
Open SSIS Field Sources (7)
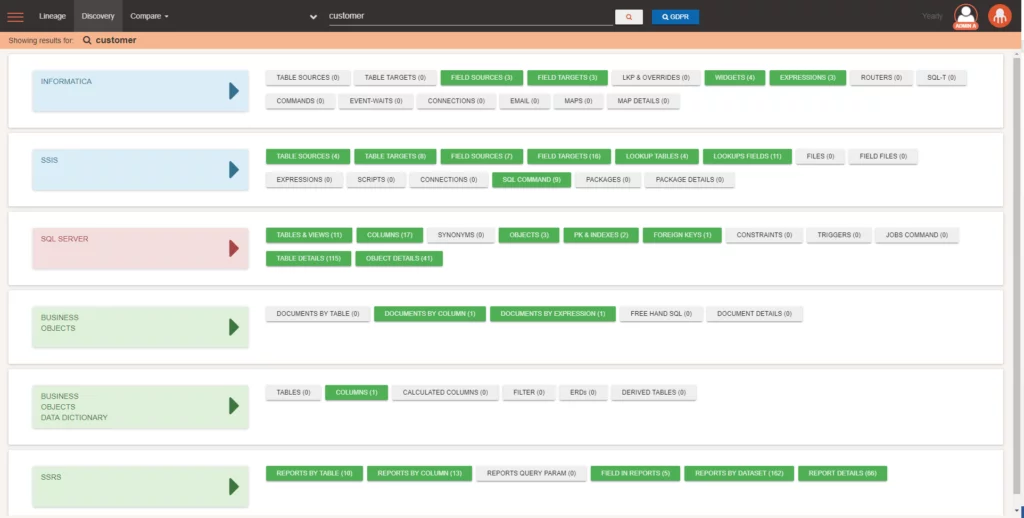(x=481, y=157)
